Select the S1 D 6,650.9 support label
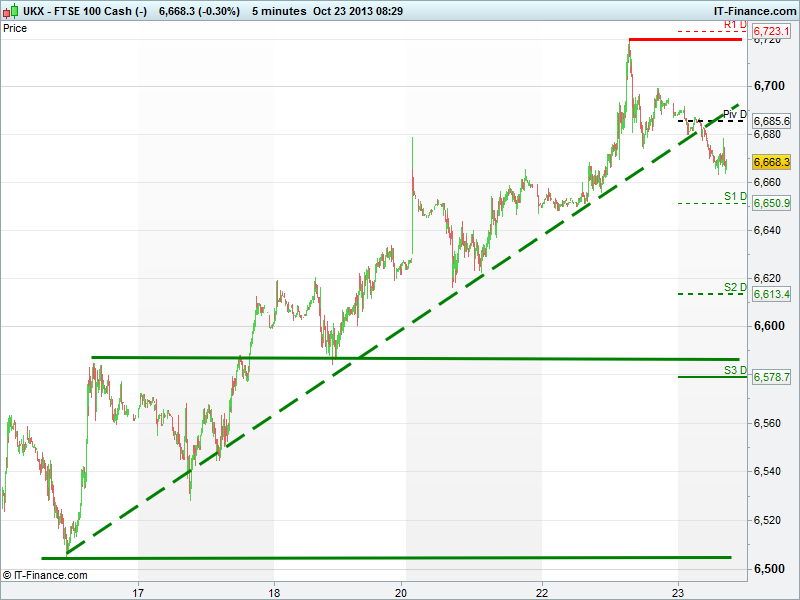Viewport: 800px width, 600px height. click(x=771, y=203)
